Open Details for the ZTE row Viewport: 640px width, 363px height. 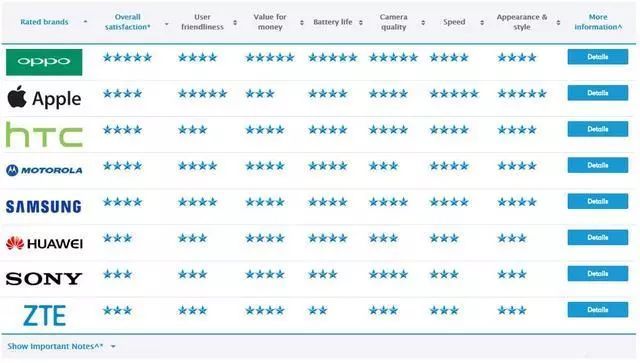[598, 310]
